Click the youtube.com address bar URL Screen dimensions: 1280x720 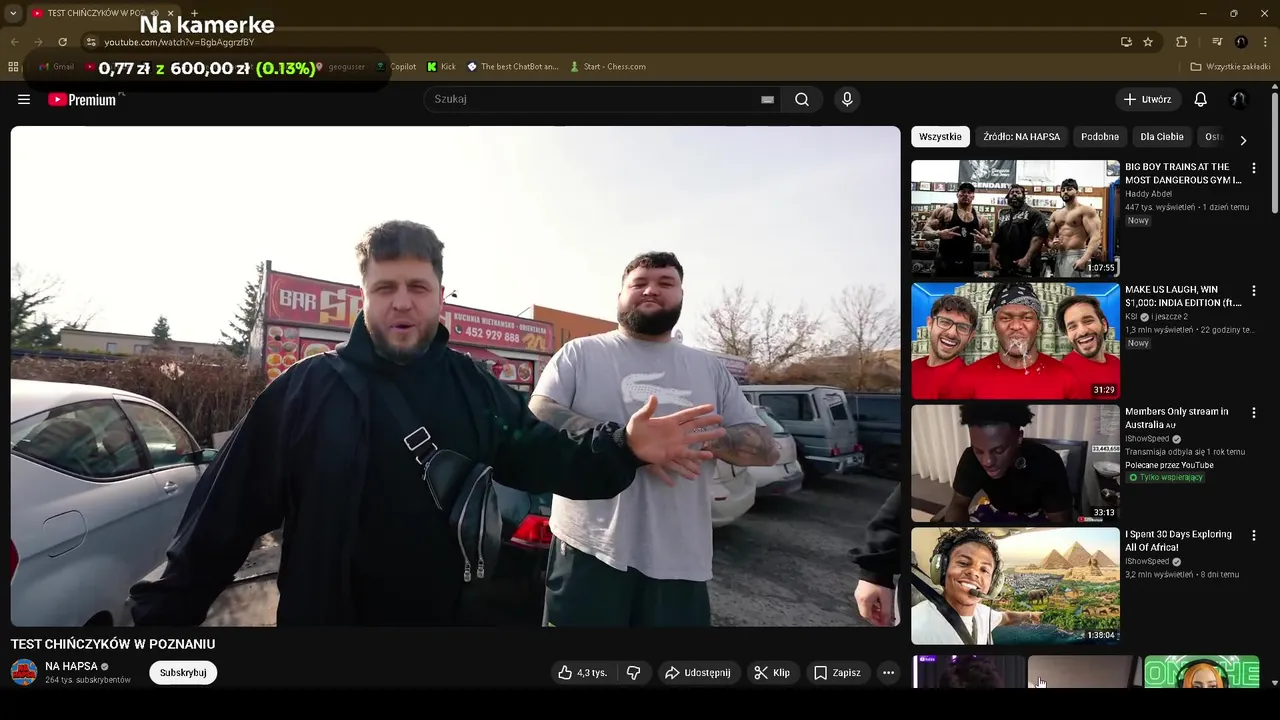point(180,42)
